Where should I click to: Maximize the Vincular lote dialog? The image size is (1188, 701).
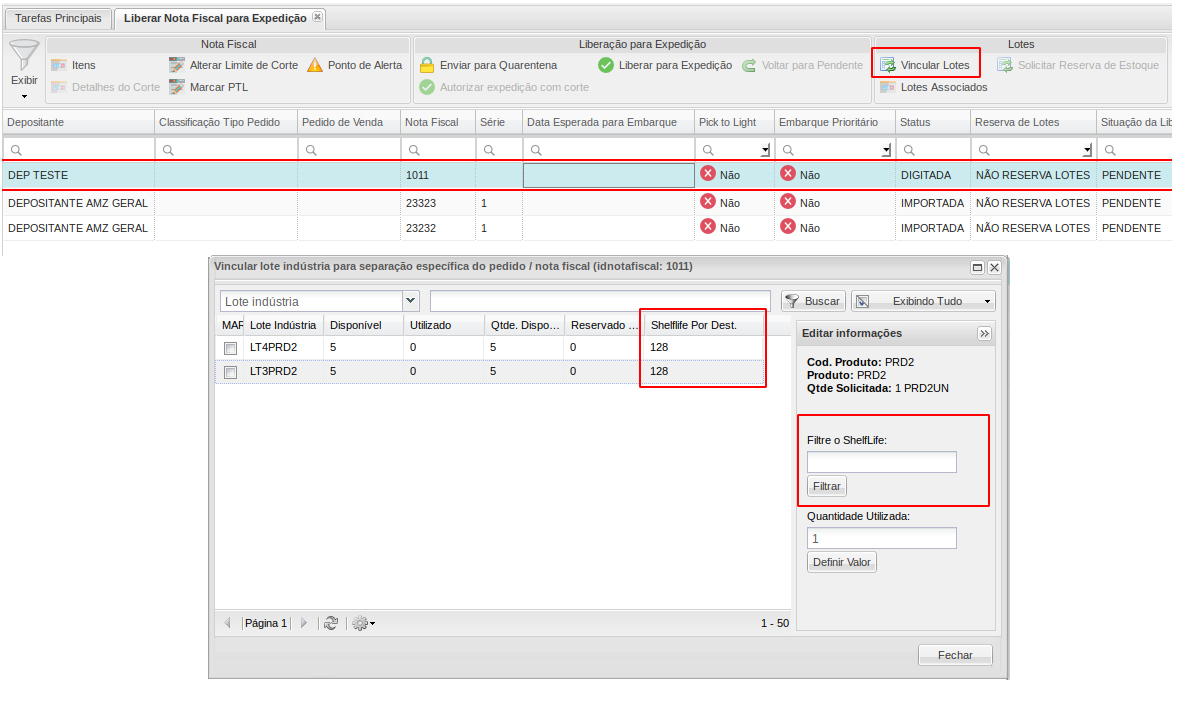click(977, 268)
